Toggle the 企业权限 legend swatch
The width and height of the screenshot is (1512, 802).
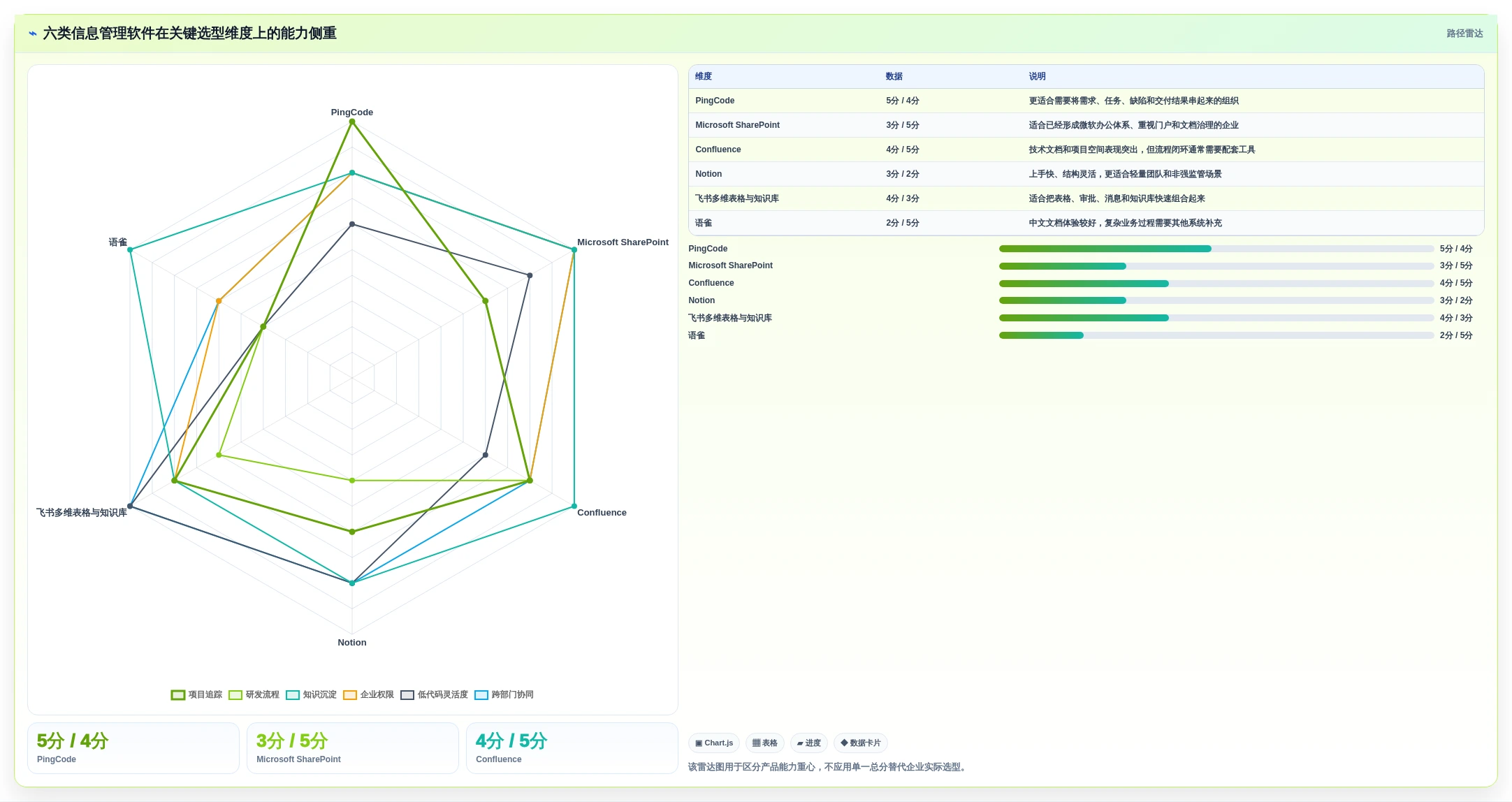pos(350,695)
